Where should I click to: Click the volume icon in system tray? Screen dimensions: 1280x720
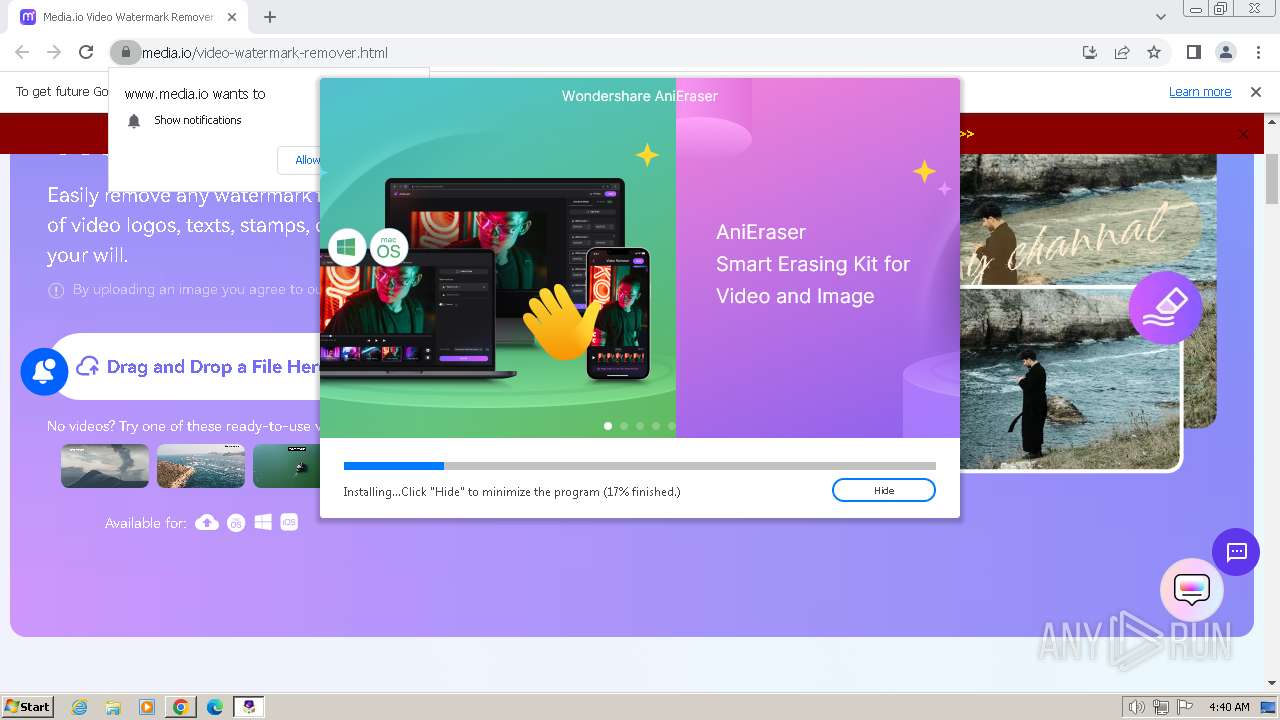click(1136, 707)
